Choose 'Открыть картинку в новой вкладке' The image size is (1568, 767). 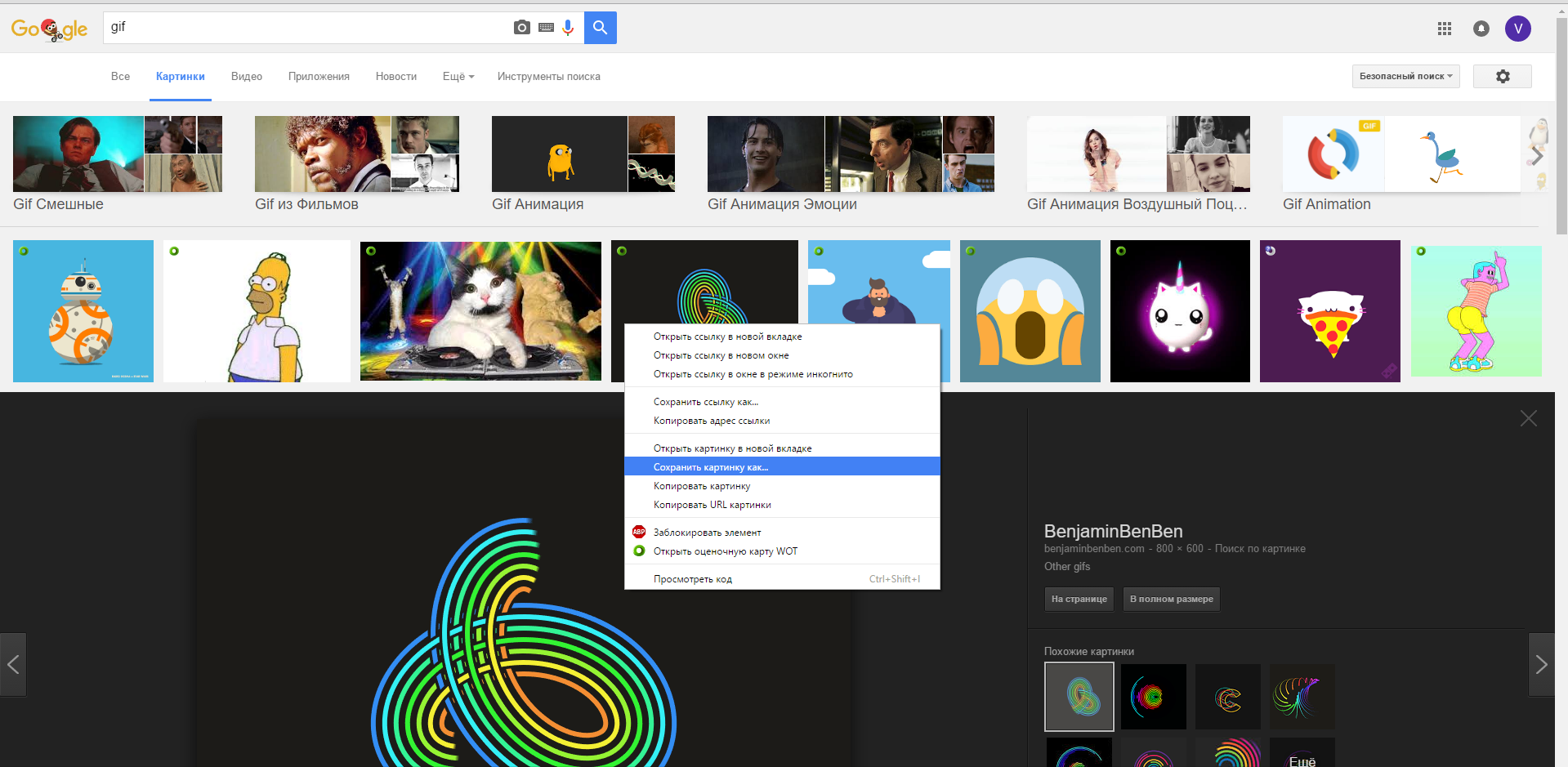tap(782, 448)
